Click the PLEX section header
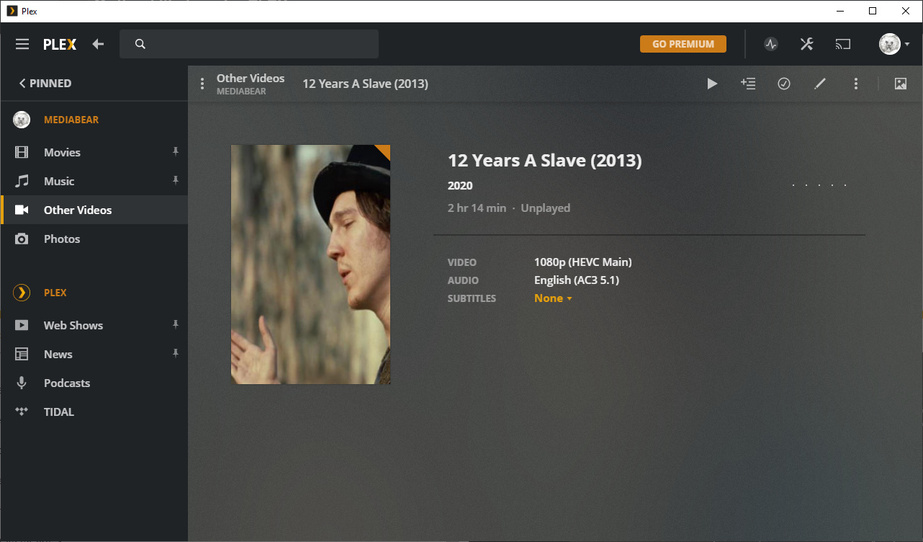 pos(55,292)
